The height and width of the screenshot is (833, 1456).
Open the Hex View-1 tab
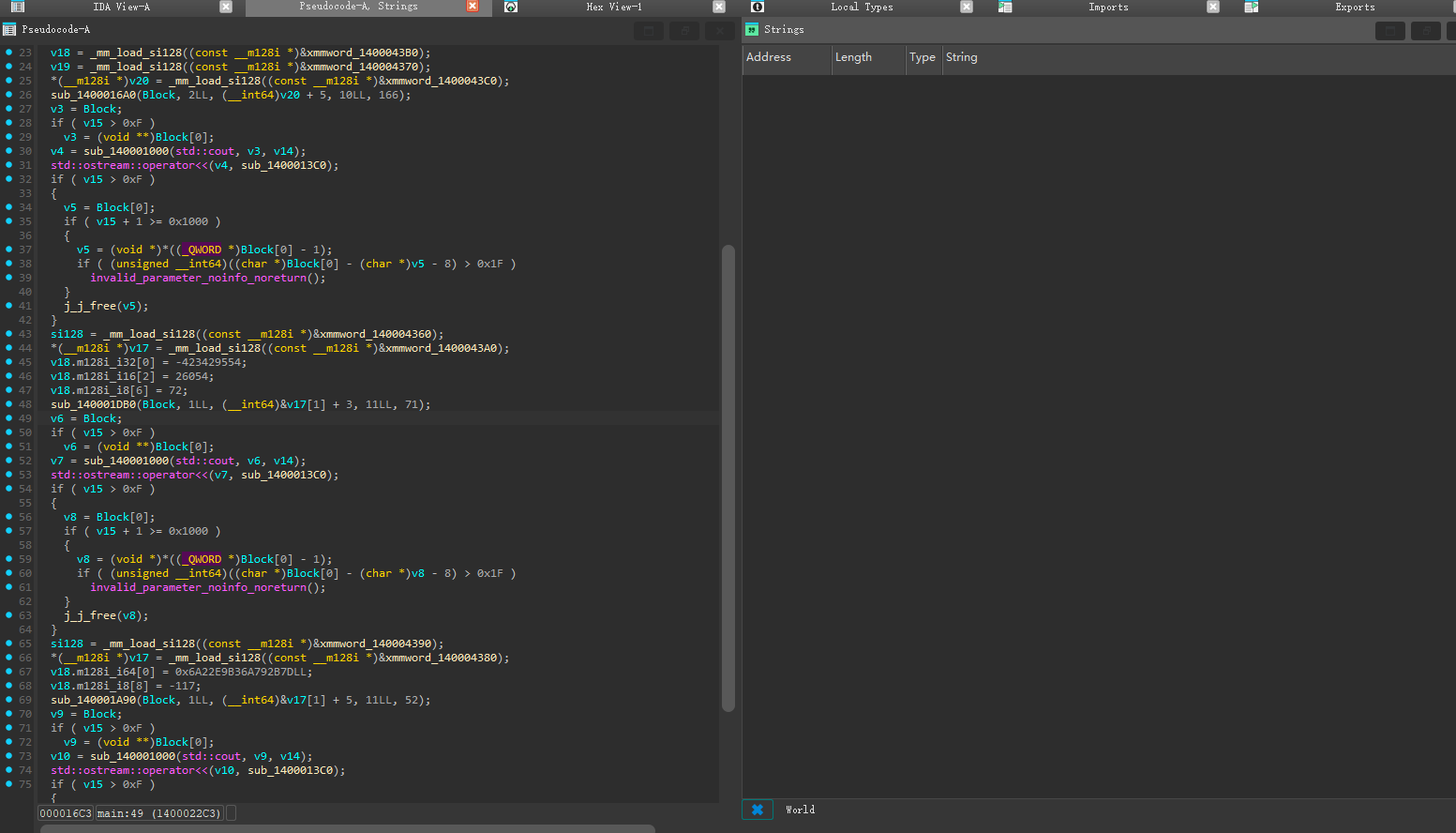tap(614, 7)
